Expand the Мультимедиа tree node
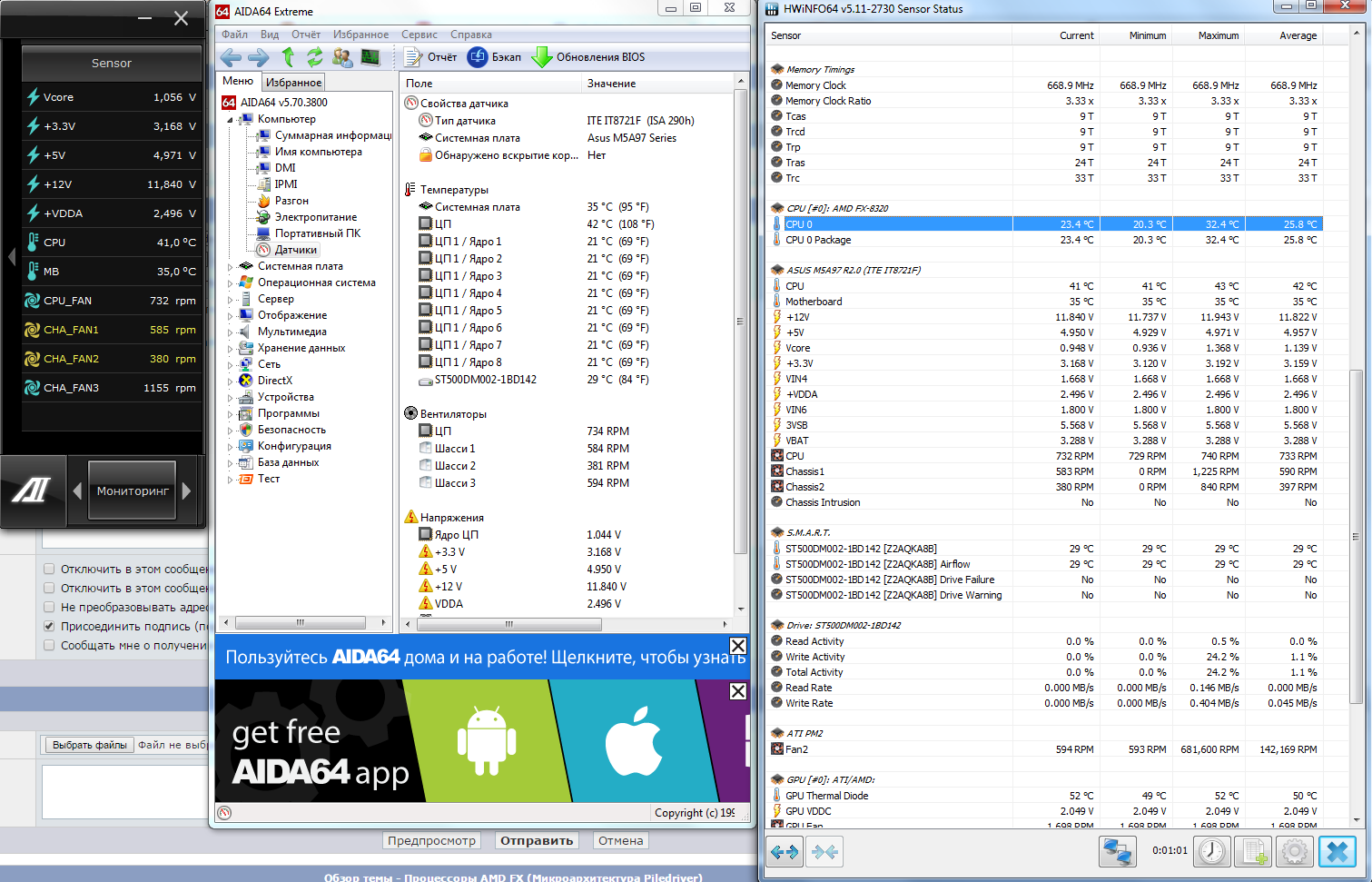 click(230, 332)
